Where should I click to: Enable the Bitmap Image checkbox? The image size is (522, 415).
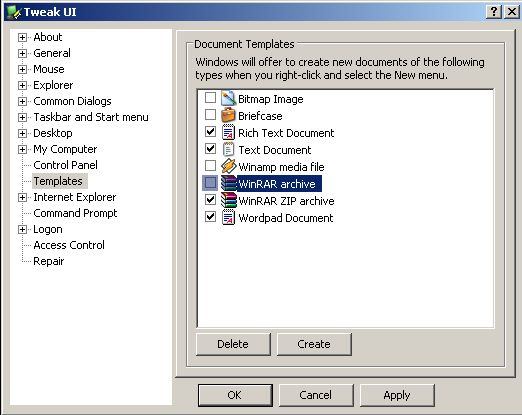point(210,98)
